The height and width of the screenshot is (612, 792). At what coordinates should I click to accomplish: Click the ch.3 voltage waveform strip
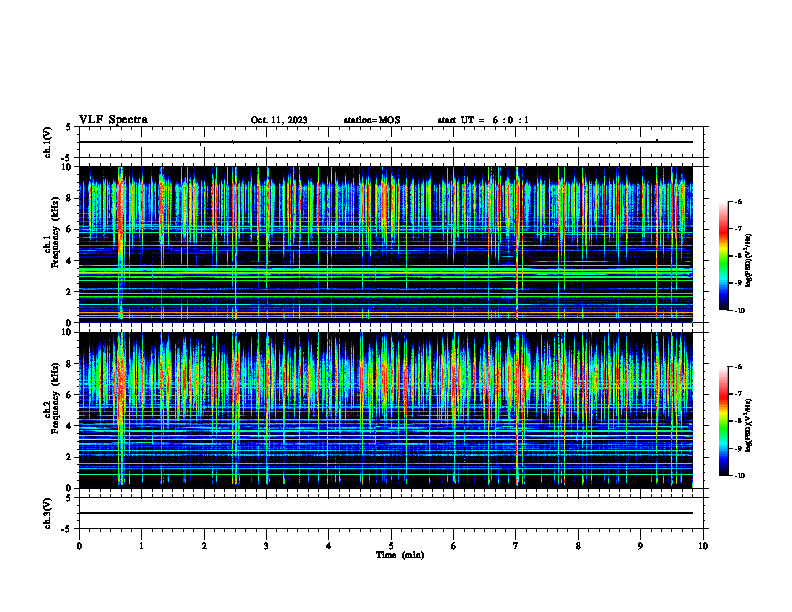click(391, 513)
